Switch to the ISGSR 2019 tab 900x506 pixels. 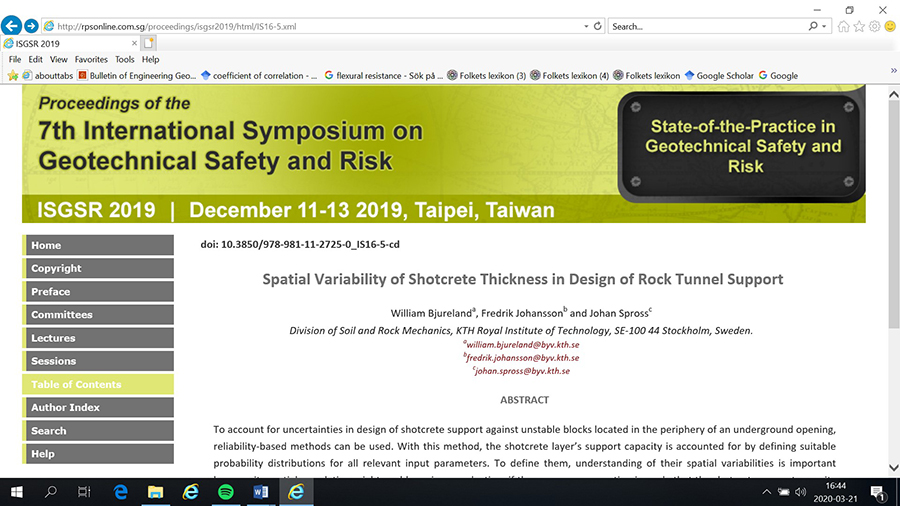pos(70,43)
